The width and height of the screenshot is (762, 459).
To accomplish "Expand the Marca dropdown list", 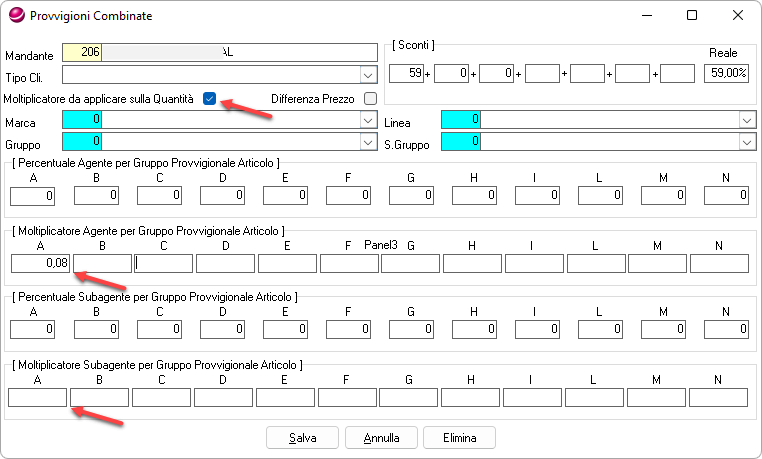I will [x=368, y=120].
